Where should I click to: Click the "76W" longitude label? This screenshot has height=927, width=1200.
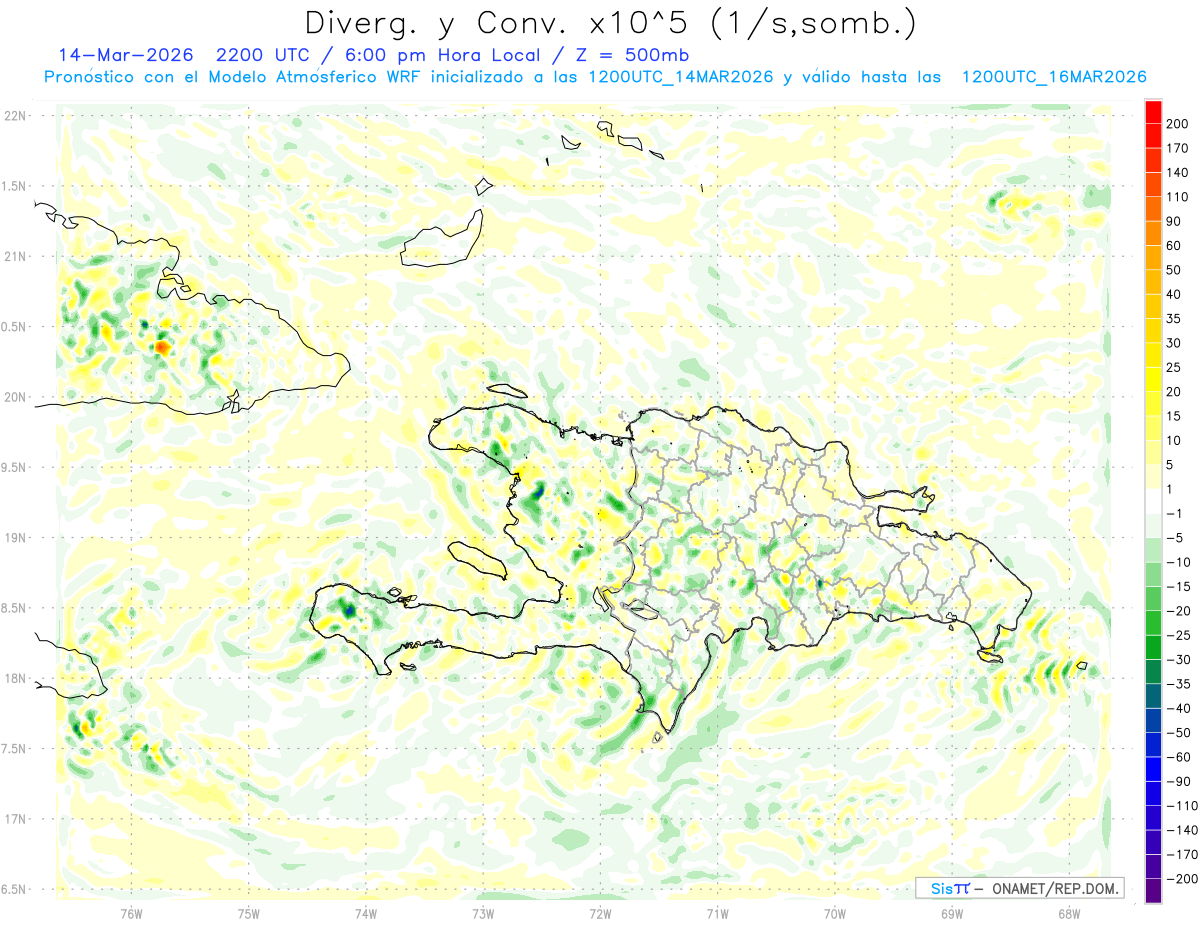coord(131,914)
